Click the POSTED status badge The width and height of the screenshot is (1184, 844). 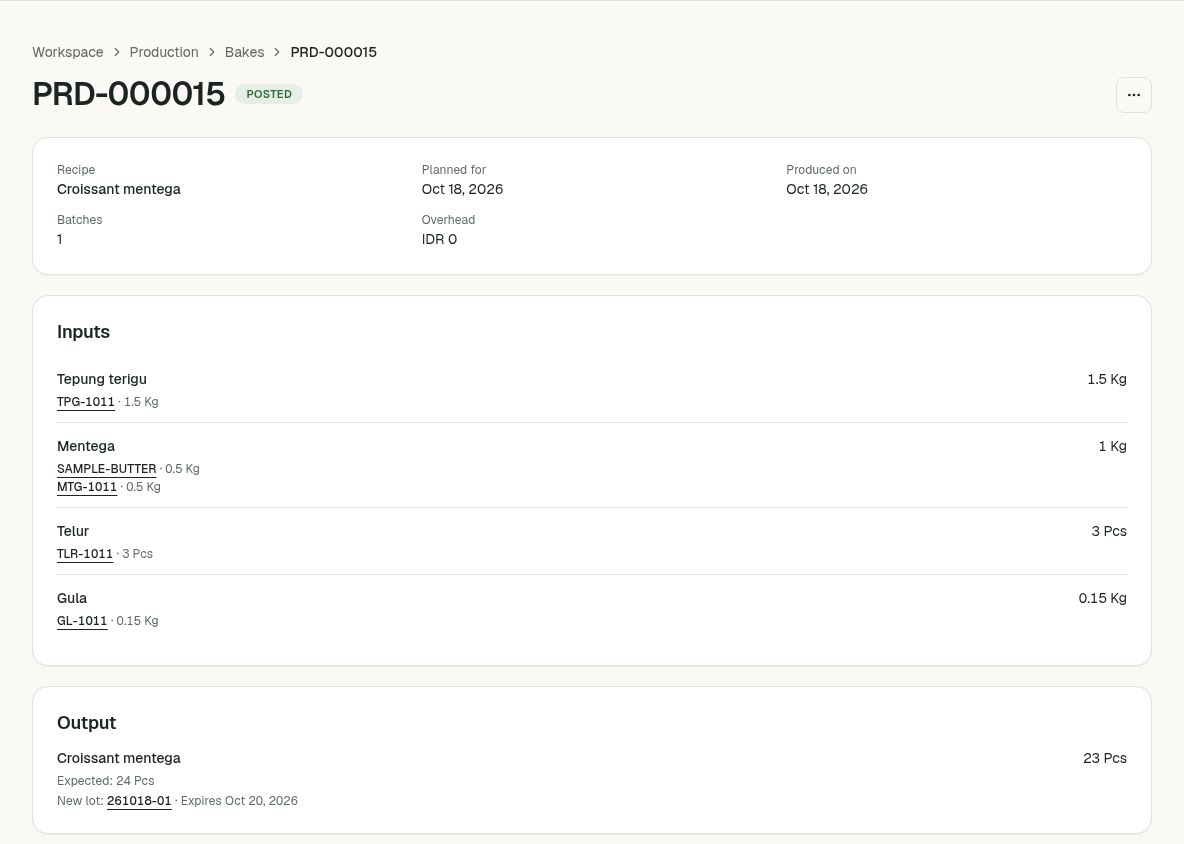click(269, 94)
